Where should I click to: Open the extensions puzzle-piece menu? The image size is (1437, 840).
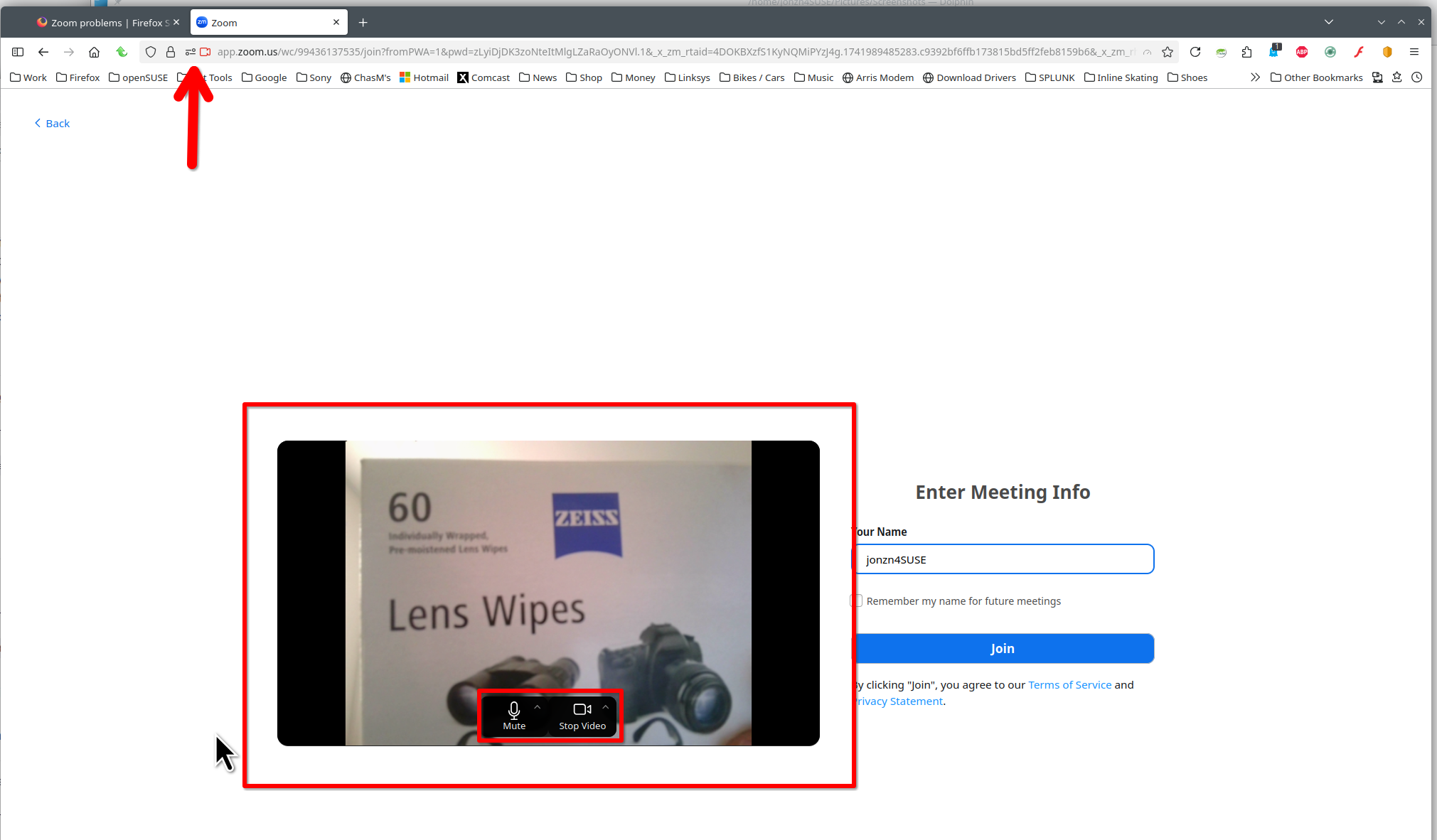tap(1247, 52)
